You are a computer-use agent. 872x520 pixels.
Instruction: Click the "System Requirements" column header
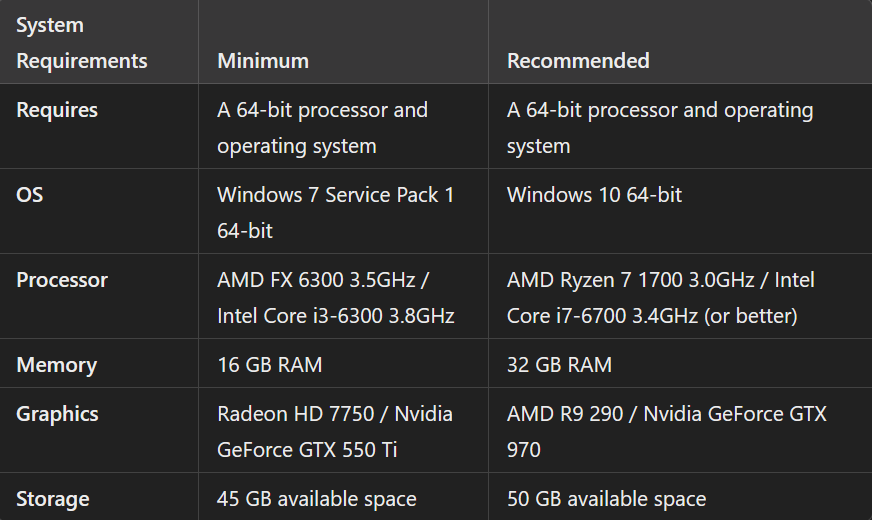coord(82,42)
